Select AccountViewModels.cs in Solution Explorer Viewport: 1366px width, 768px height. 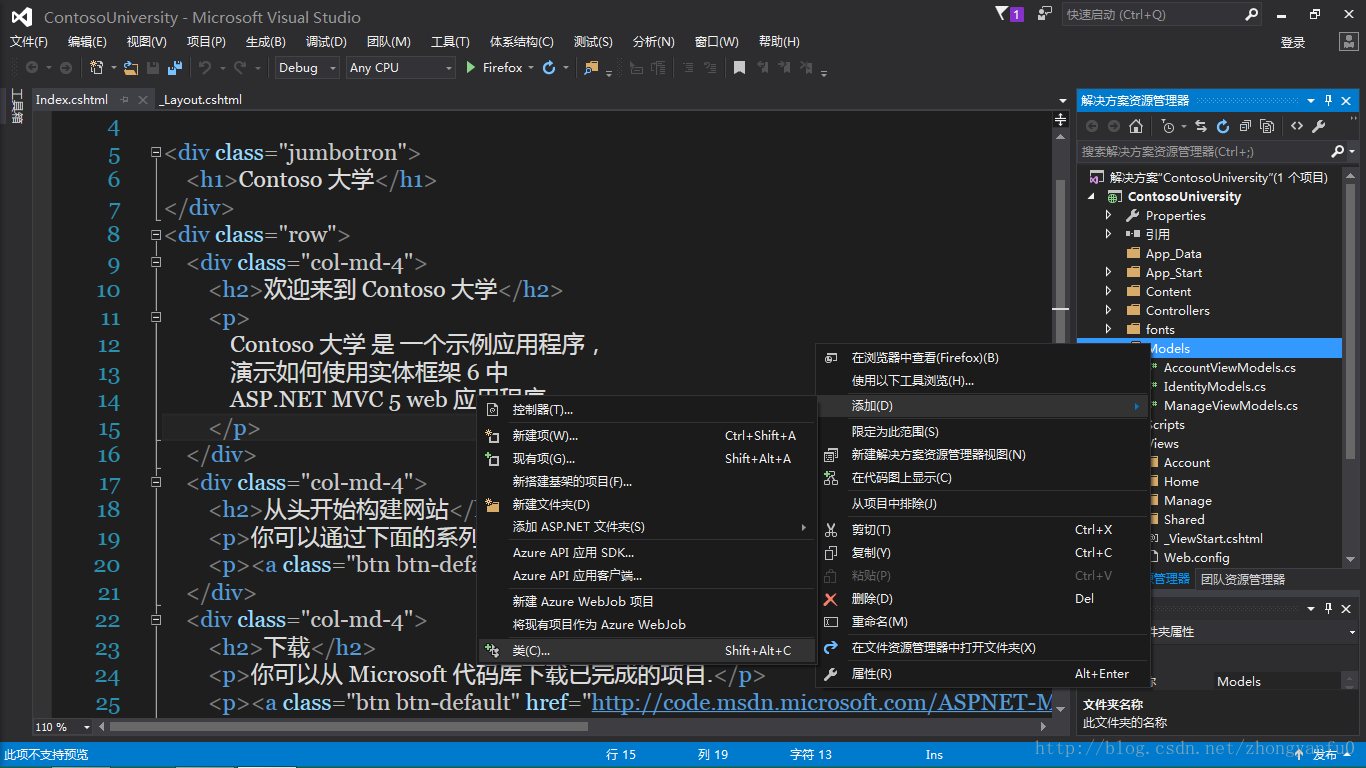[x=1229, y=367]
